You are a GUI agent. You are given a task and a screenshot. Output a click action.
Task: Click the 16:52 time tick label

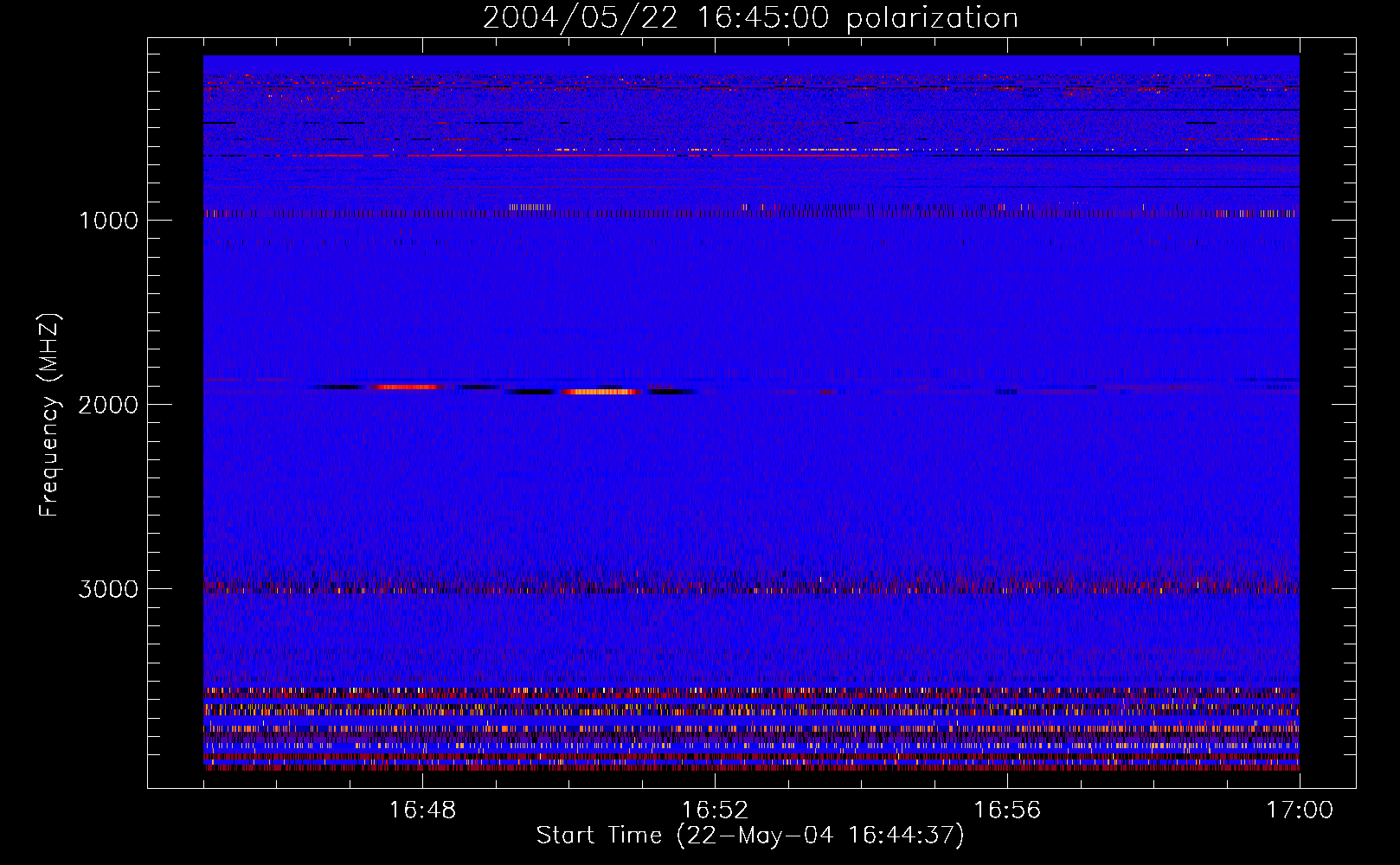coord(715,811)
